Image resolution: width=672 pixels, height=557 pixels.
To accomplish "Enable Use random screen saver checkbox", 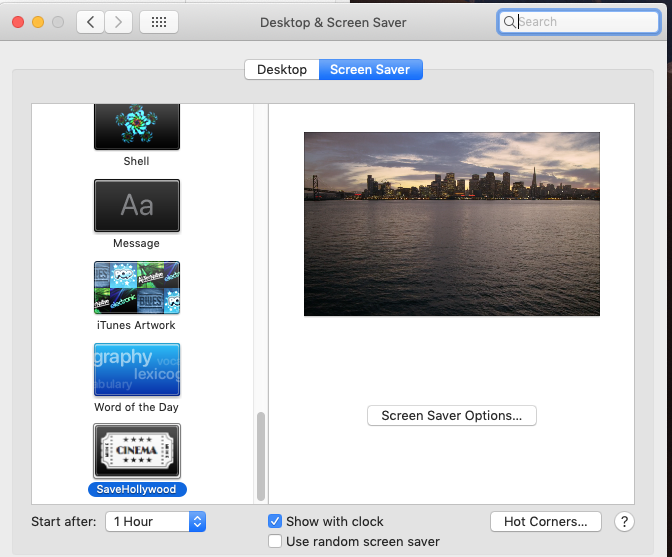I will click(275, 541).
